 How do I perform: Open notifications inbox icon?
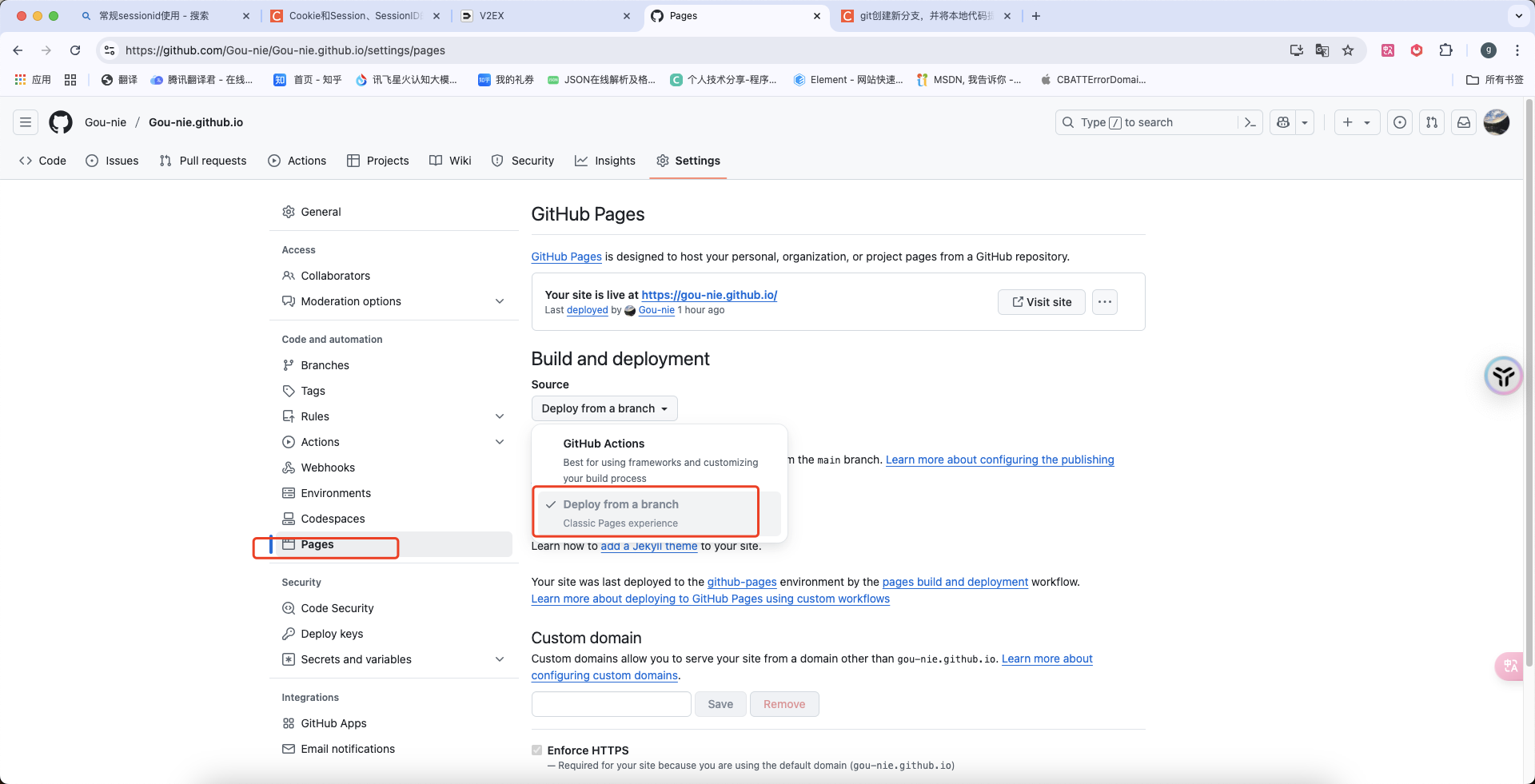click(1464, 122)
